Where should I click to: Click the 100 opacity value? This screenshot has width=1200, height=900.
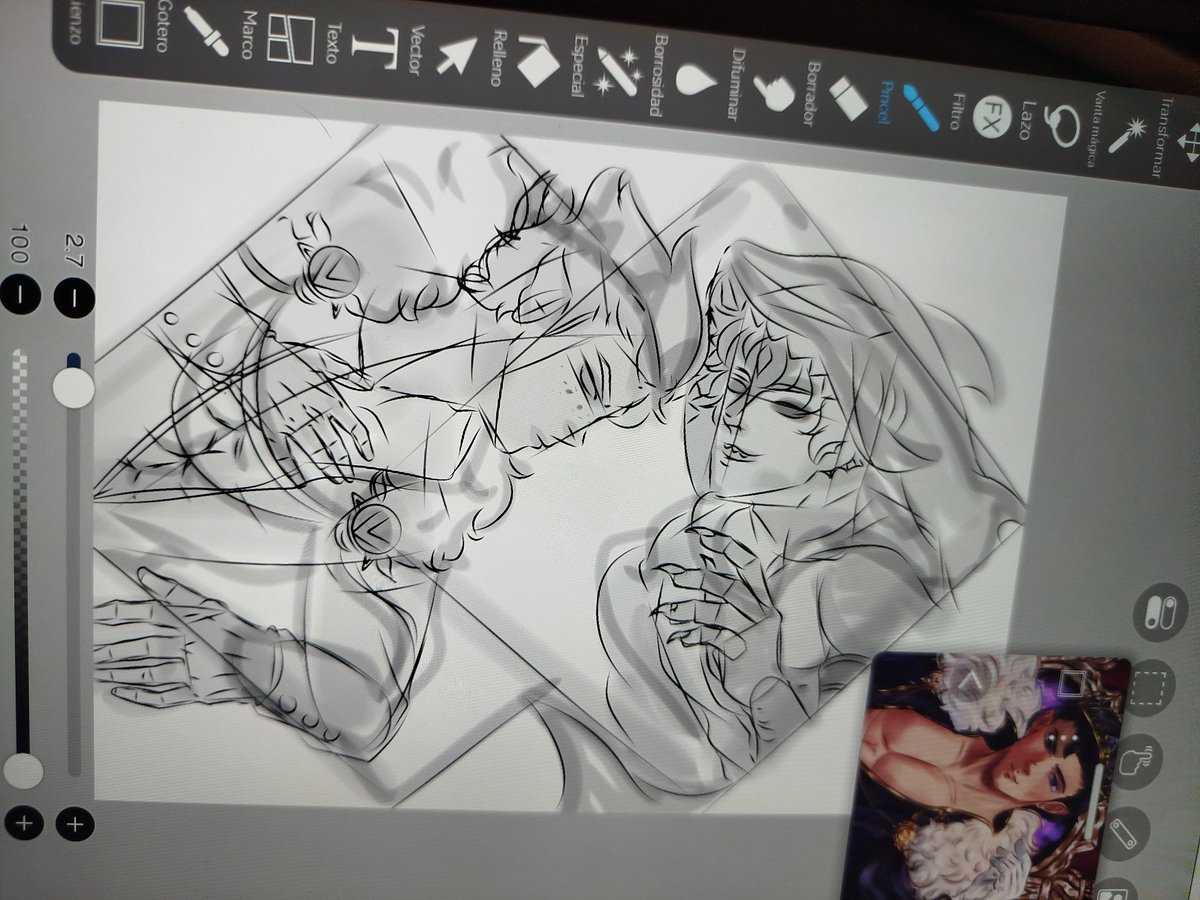click(20, 246)
